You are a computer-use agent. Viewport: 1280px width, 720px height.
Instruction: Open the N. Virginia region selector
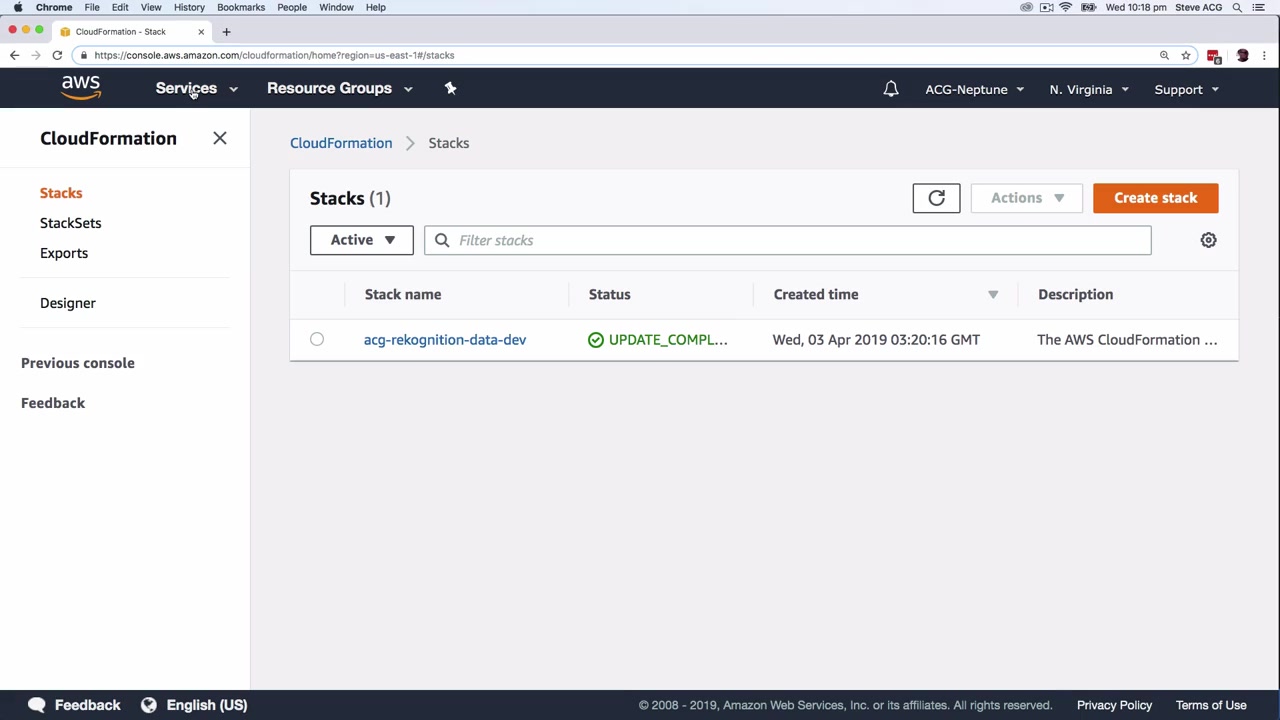pyautogui.click(x=1089, y=89)
